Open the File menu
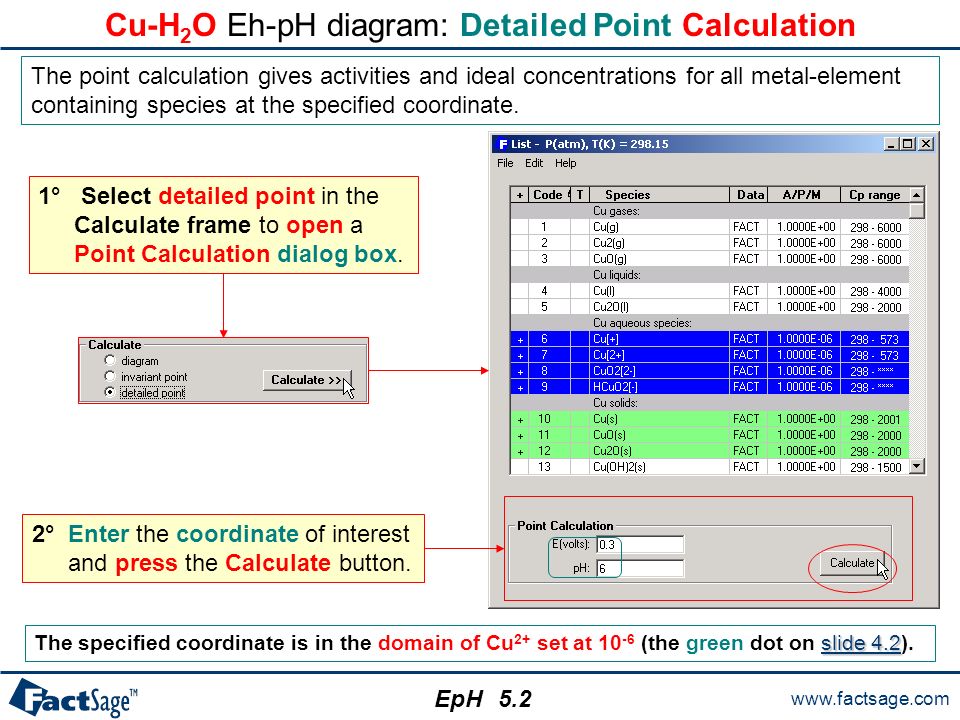The image size is (960, 720). [x=505, y=163]
